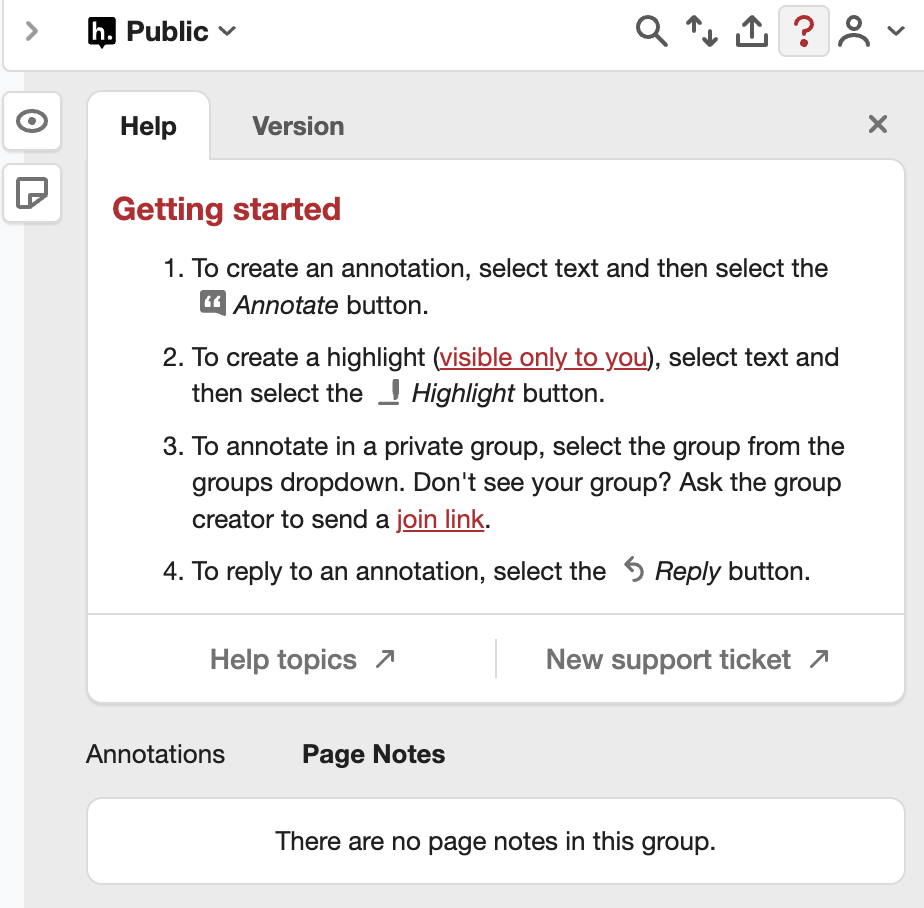Click the search magnifier icon
This screenshot has height=908, width=924.
click(x=651, y=32)
